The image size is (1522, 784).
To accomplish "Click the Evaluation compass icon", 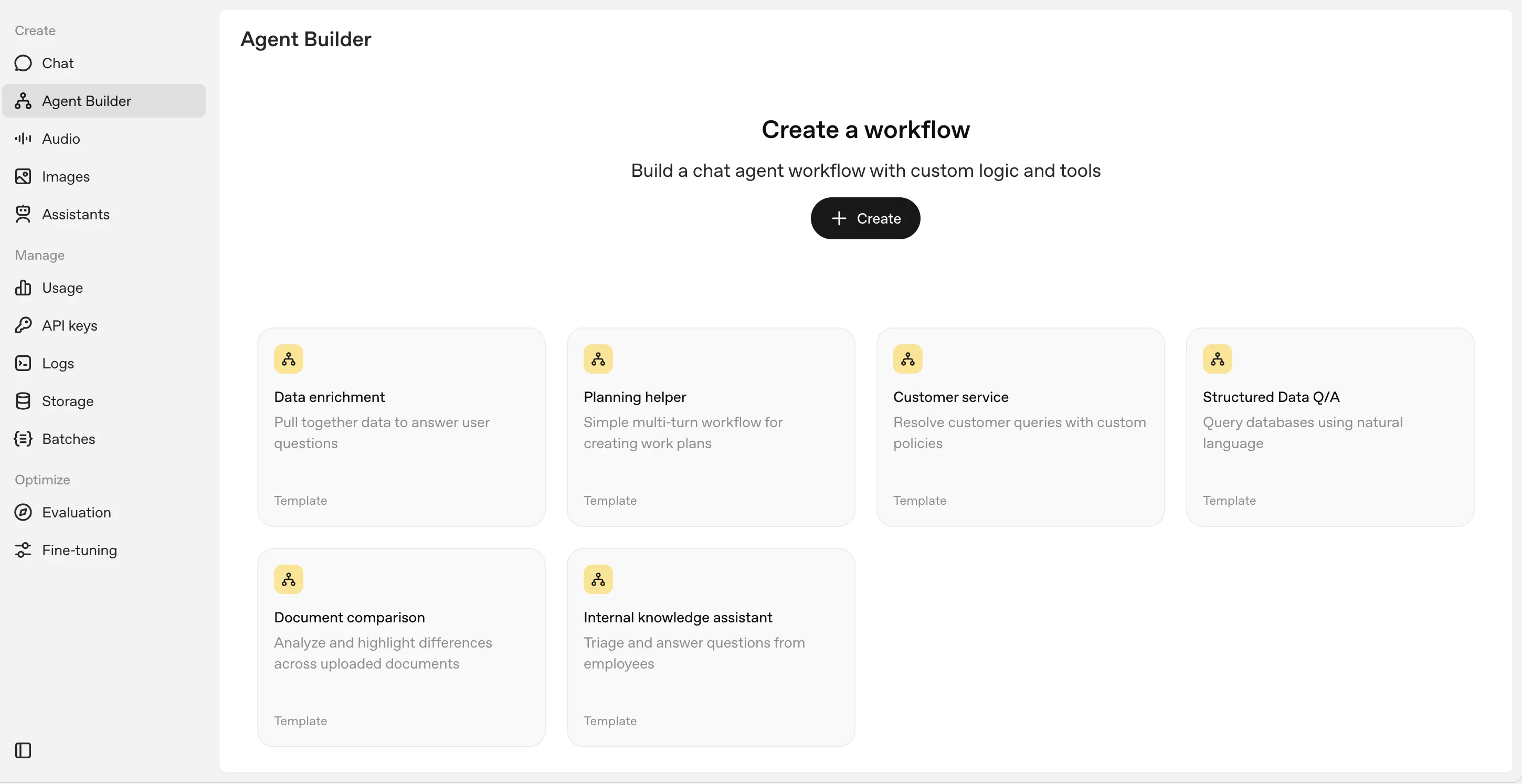I will tap(23, 512).
